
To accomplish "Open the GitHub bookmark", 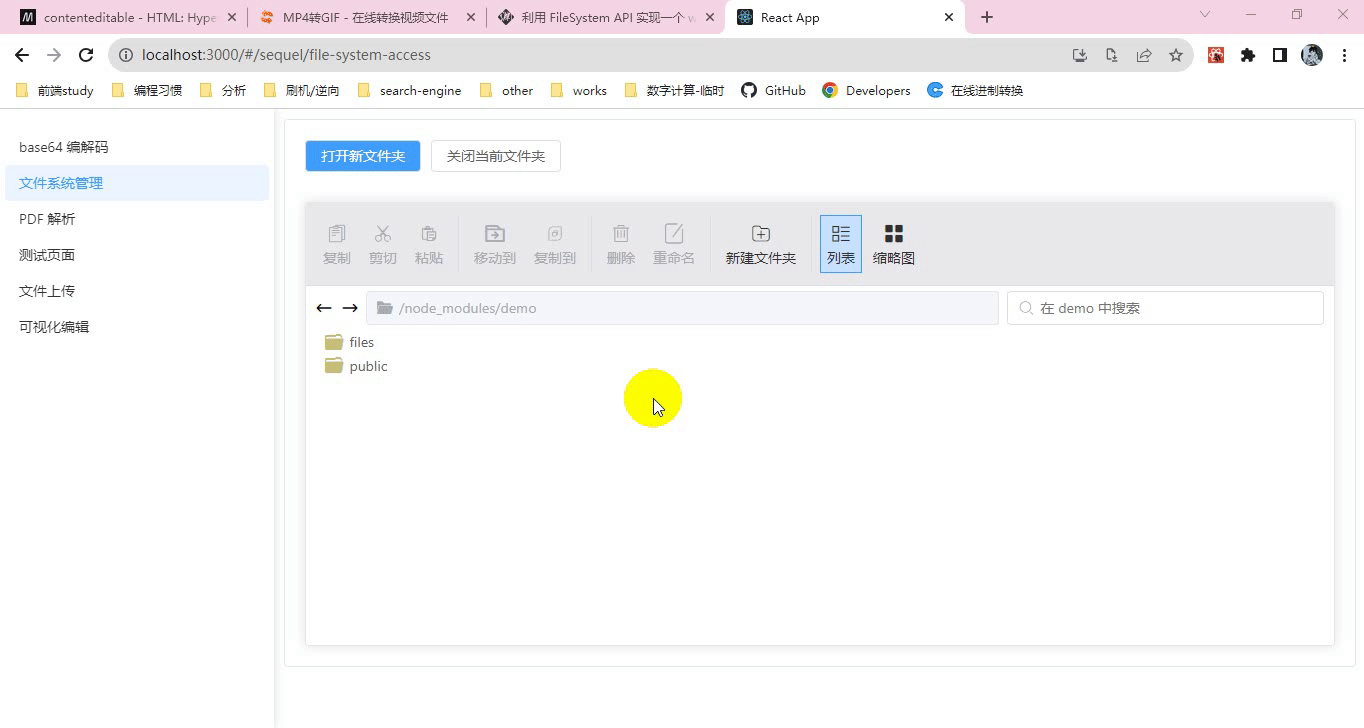I will click(x=773, y=90).
